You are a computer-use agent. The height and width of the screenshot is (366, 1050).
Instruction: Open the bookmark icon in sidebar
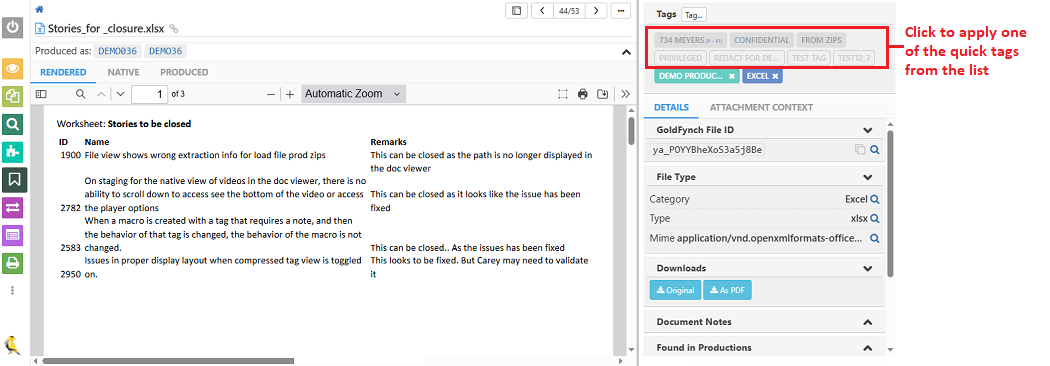[14, 179]
